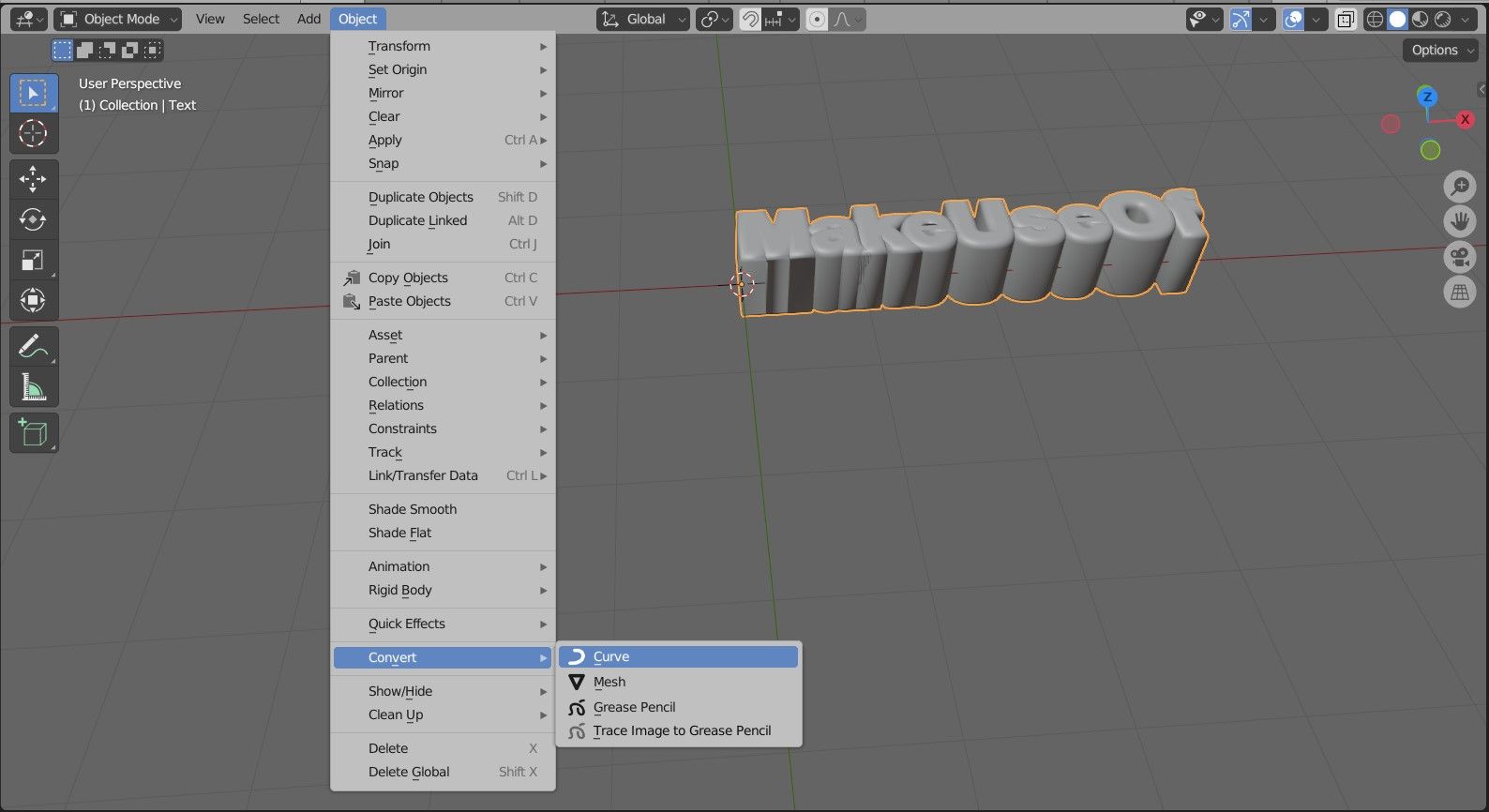The width and height of the screenshot is (1489, 812).
Task: Open the editor type dropdown
Action: click(x=27, y=19)
